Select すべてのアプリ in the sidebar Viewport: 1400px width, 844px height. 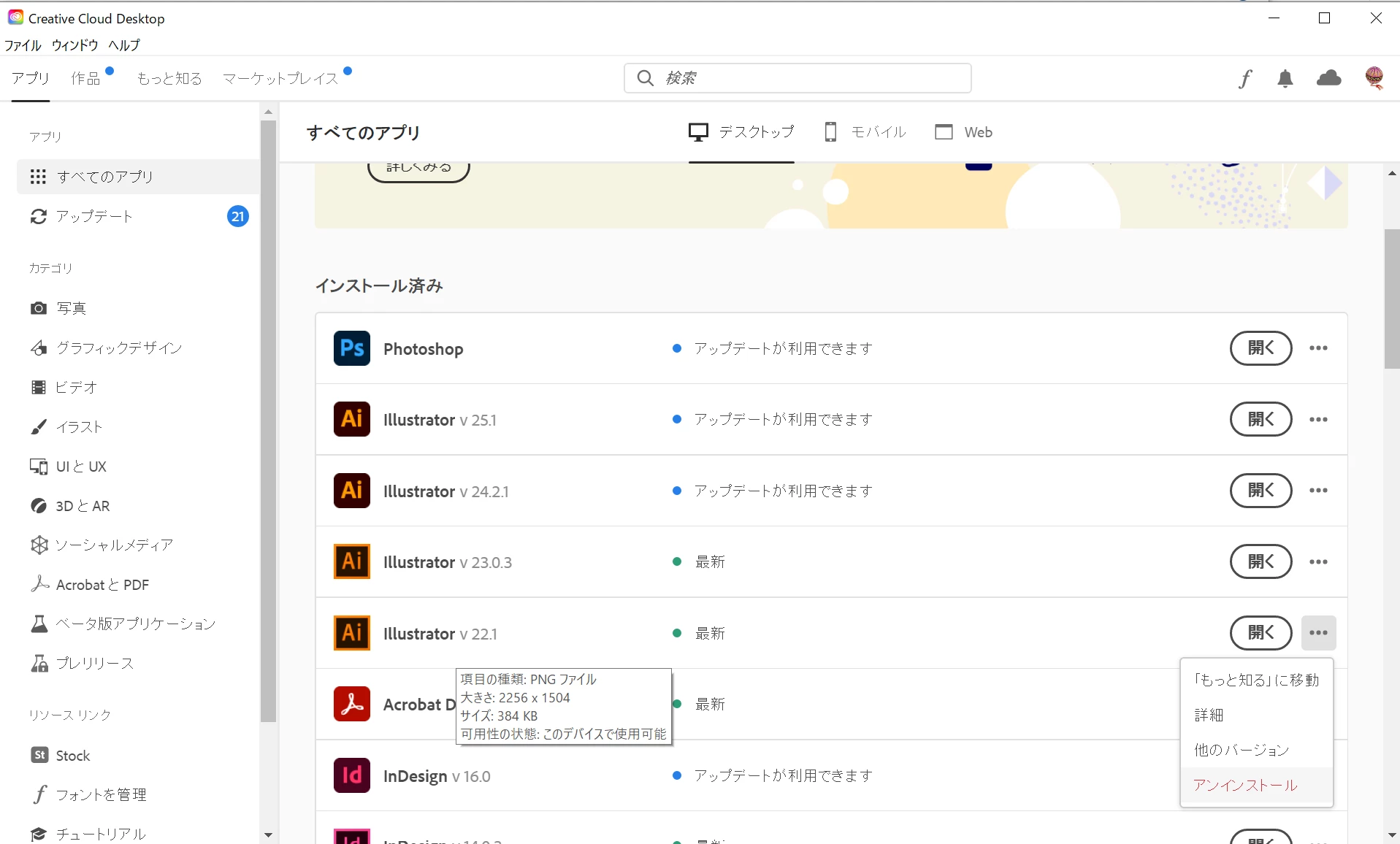138,177
